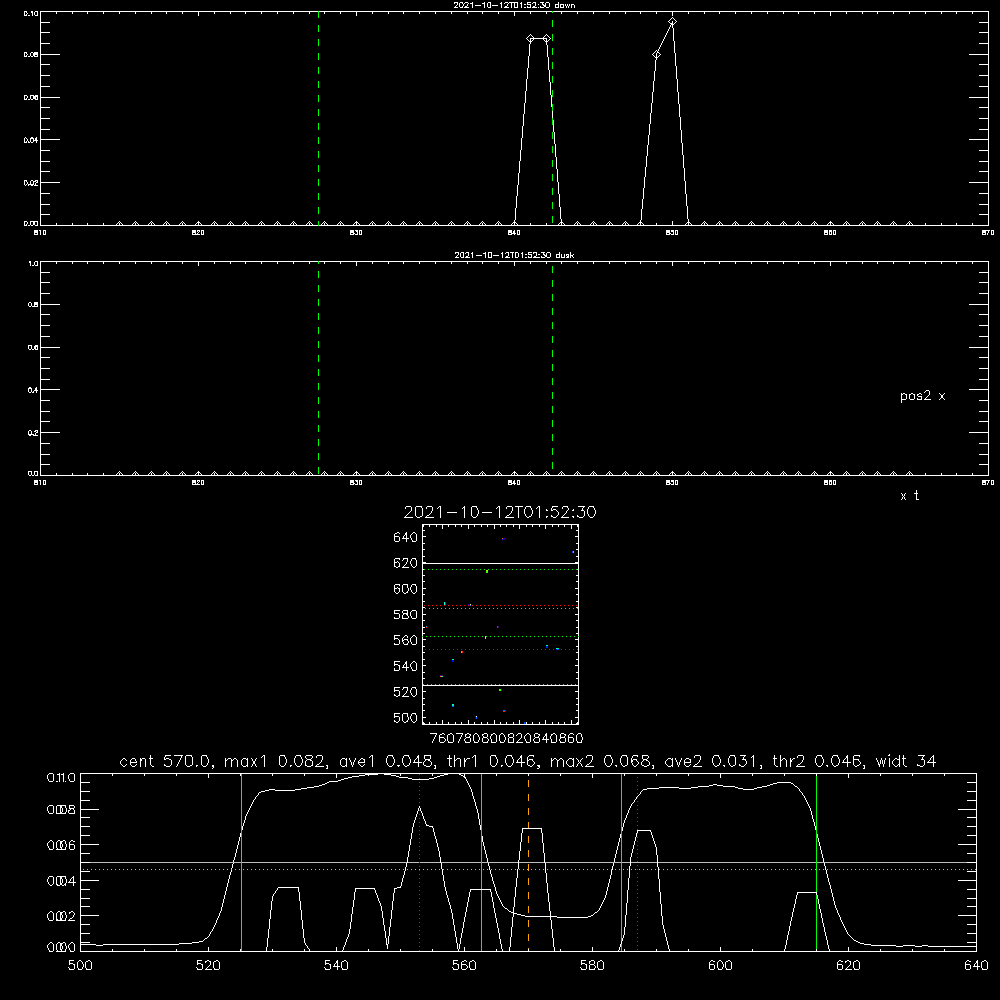Screen dimensions: 1000x1000
Task: Click 'thr2 0.046' in the bottom plot title
Action: [817, 761]
